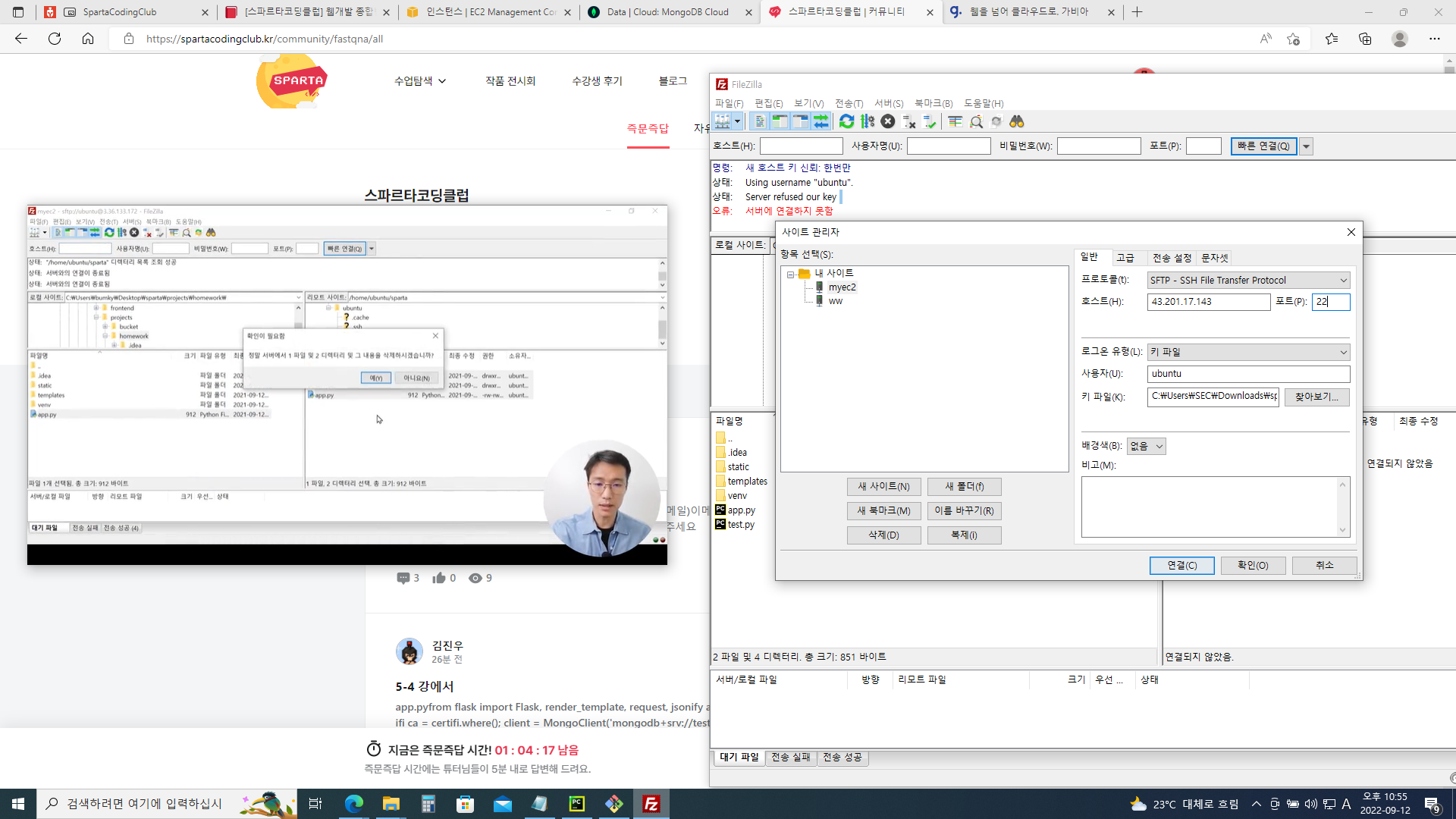Collapse the 내 사이트 tree node
1456x819 pixels.
[x=790, y=274]
